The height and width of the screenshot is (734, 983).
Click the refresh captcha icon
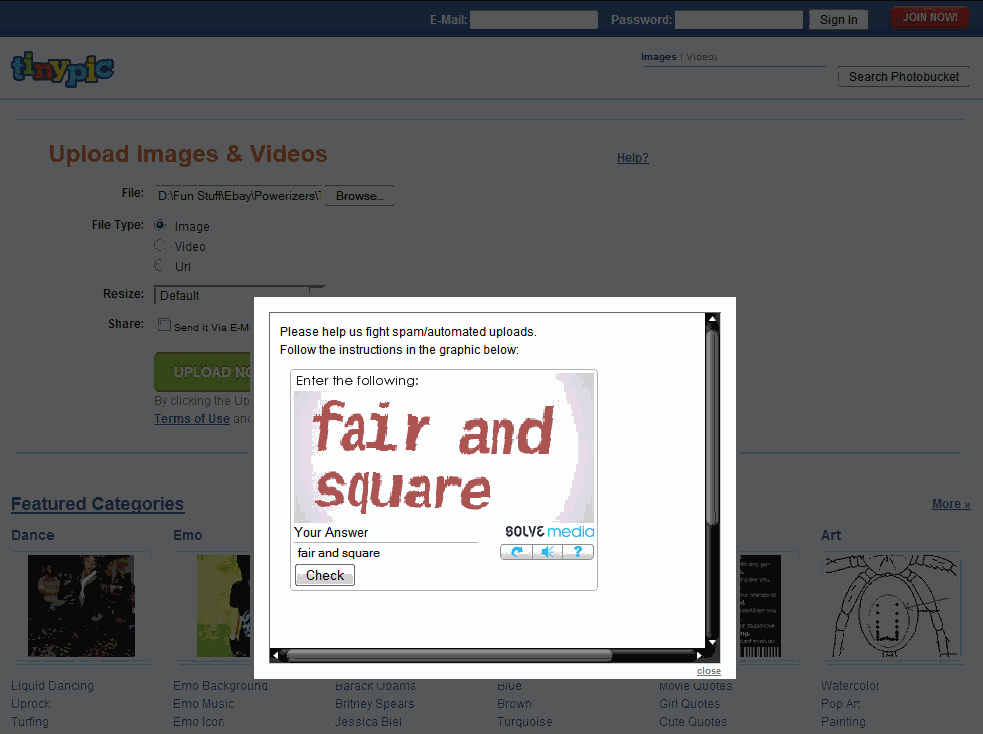[x=516, y=551]
